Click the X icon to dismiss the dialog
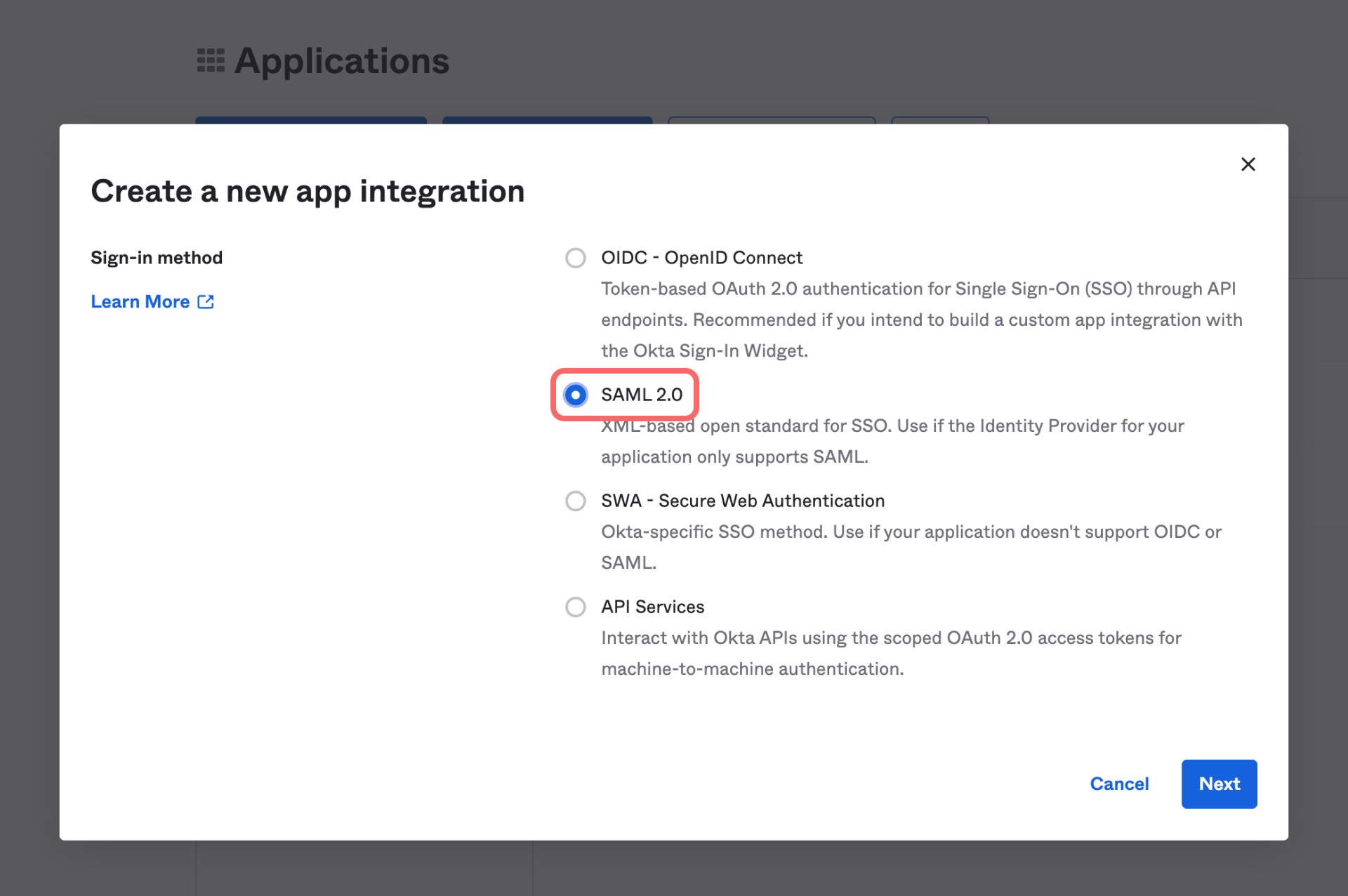 (x=1248, y=164)
